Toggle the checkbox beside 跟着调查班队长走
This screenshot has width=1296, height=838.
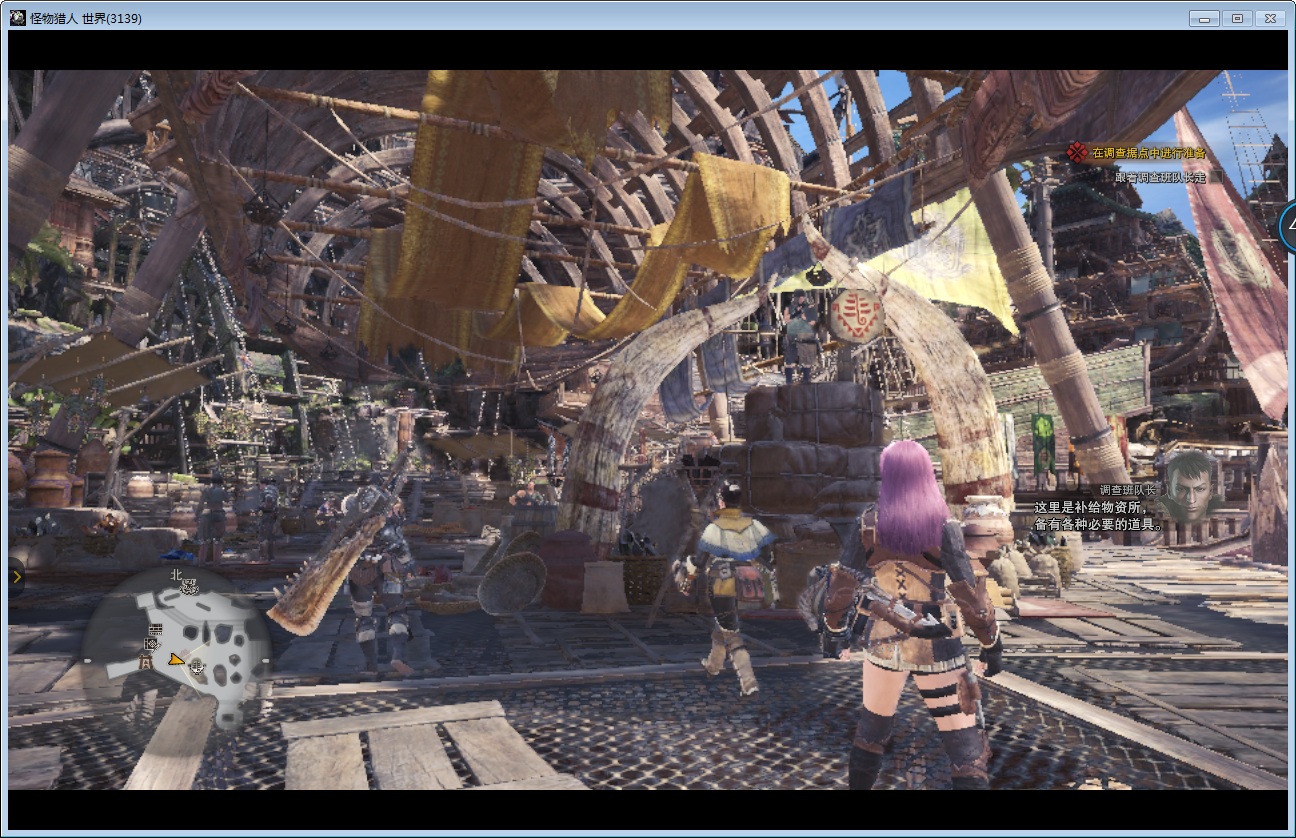point(1216,176)
